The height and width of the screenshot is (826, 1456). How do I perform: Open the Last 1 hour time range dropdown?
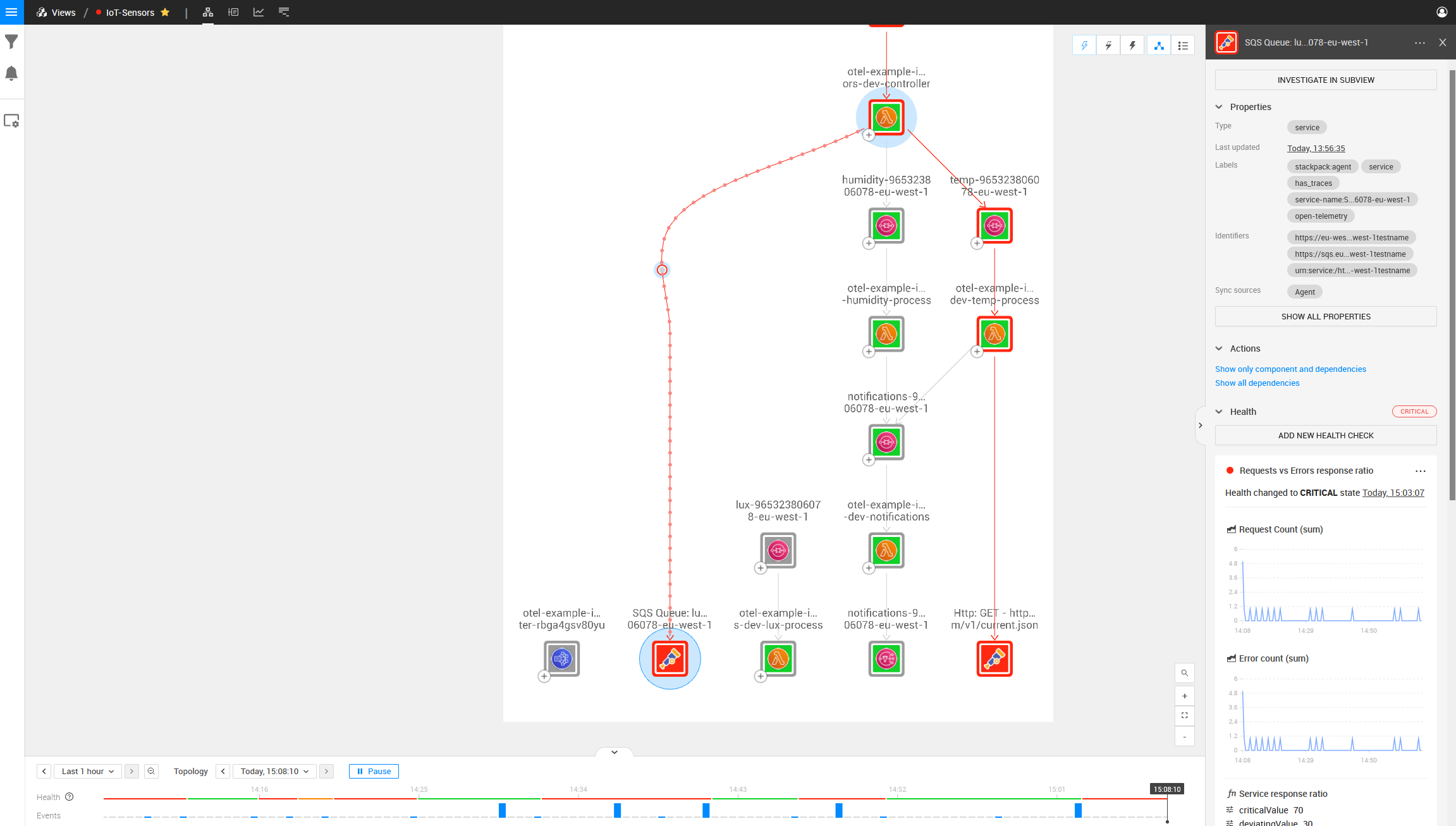[88, 771]
